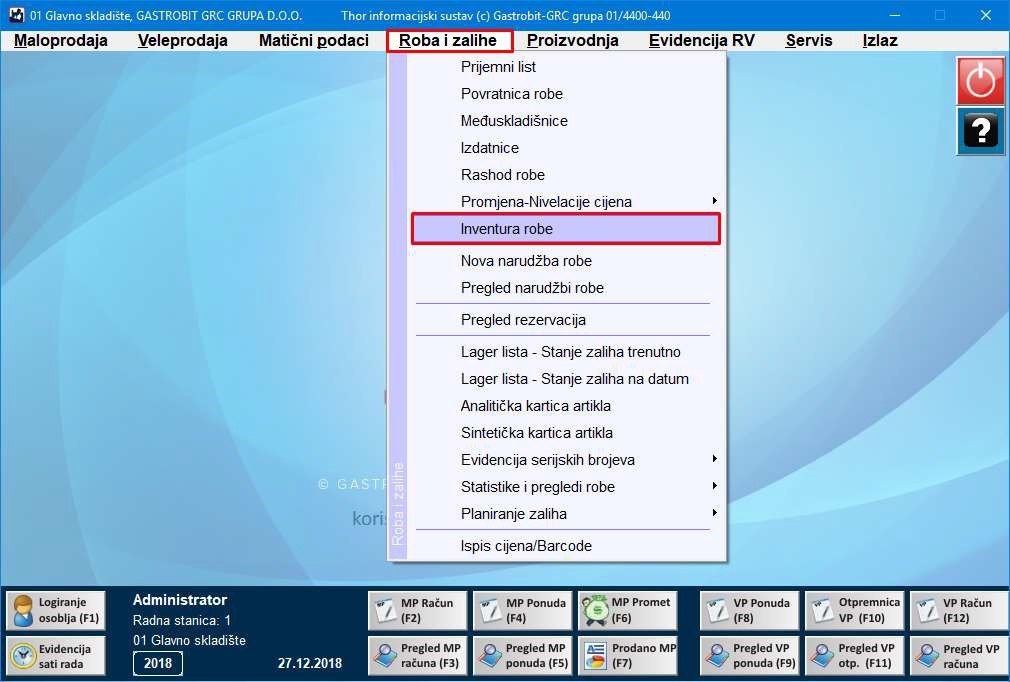Click the date 27.12.2018
The height and width of the screenshot is (682, 1010).
(x=310, y=663)
